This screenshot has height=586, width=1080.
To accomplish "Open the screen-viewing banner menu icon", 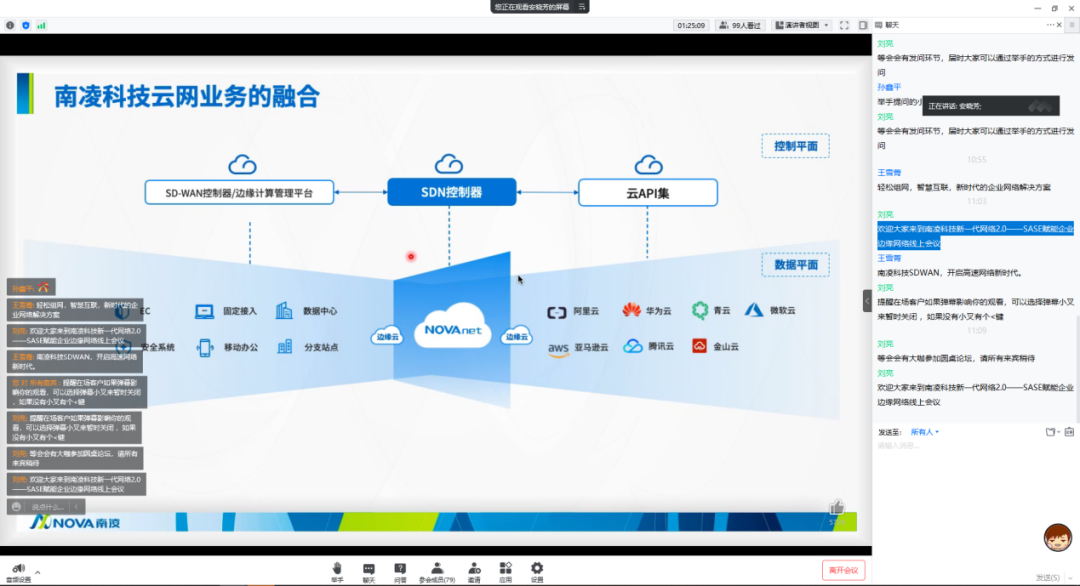I will click(x=582, y=7).
